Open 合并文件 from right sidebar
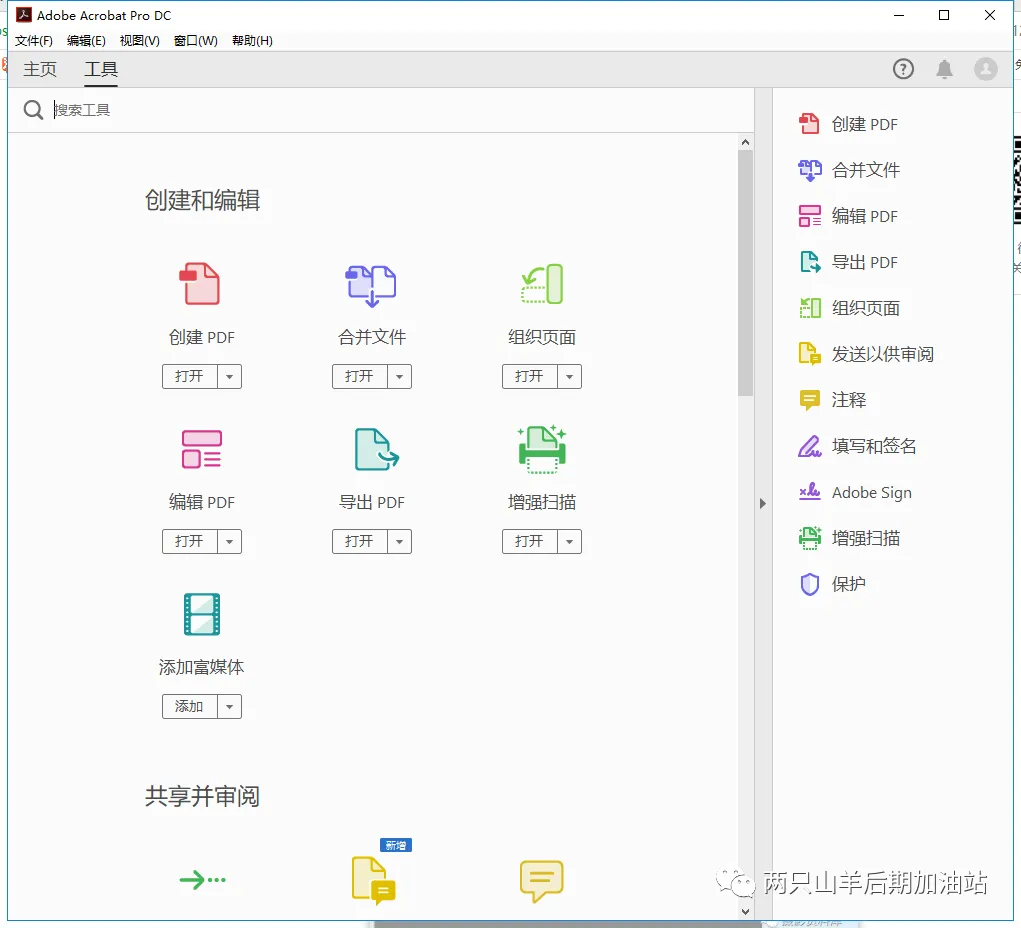 click(x=848, y=170)
